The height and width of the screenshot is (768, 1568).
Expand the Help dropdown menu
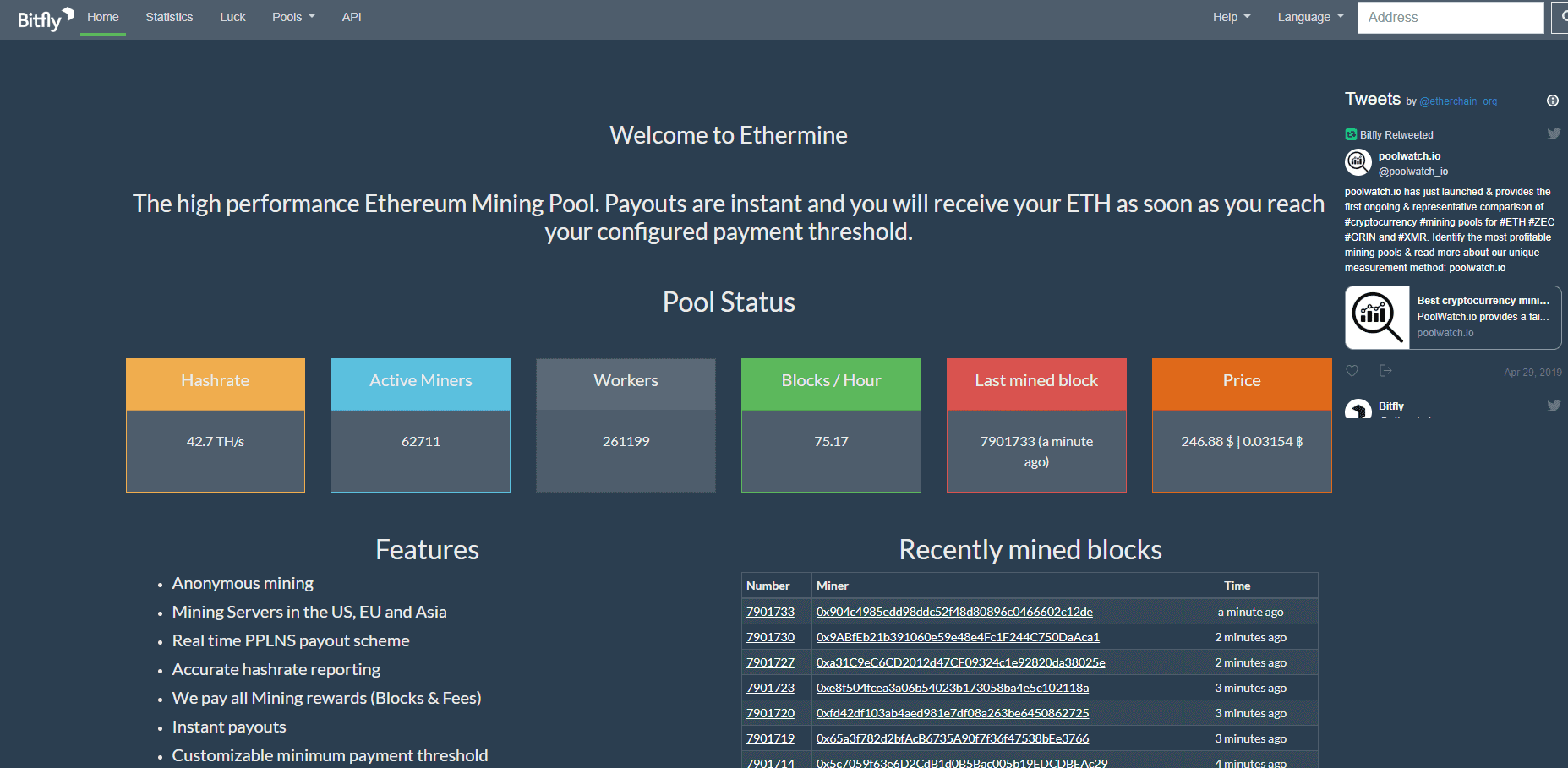(x=1232, y=17)
